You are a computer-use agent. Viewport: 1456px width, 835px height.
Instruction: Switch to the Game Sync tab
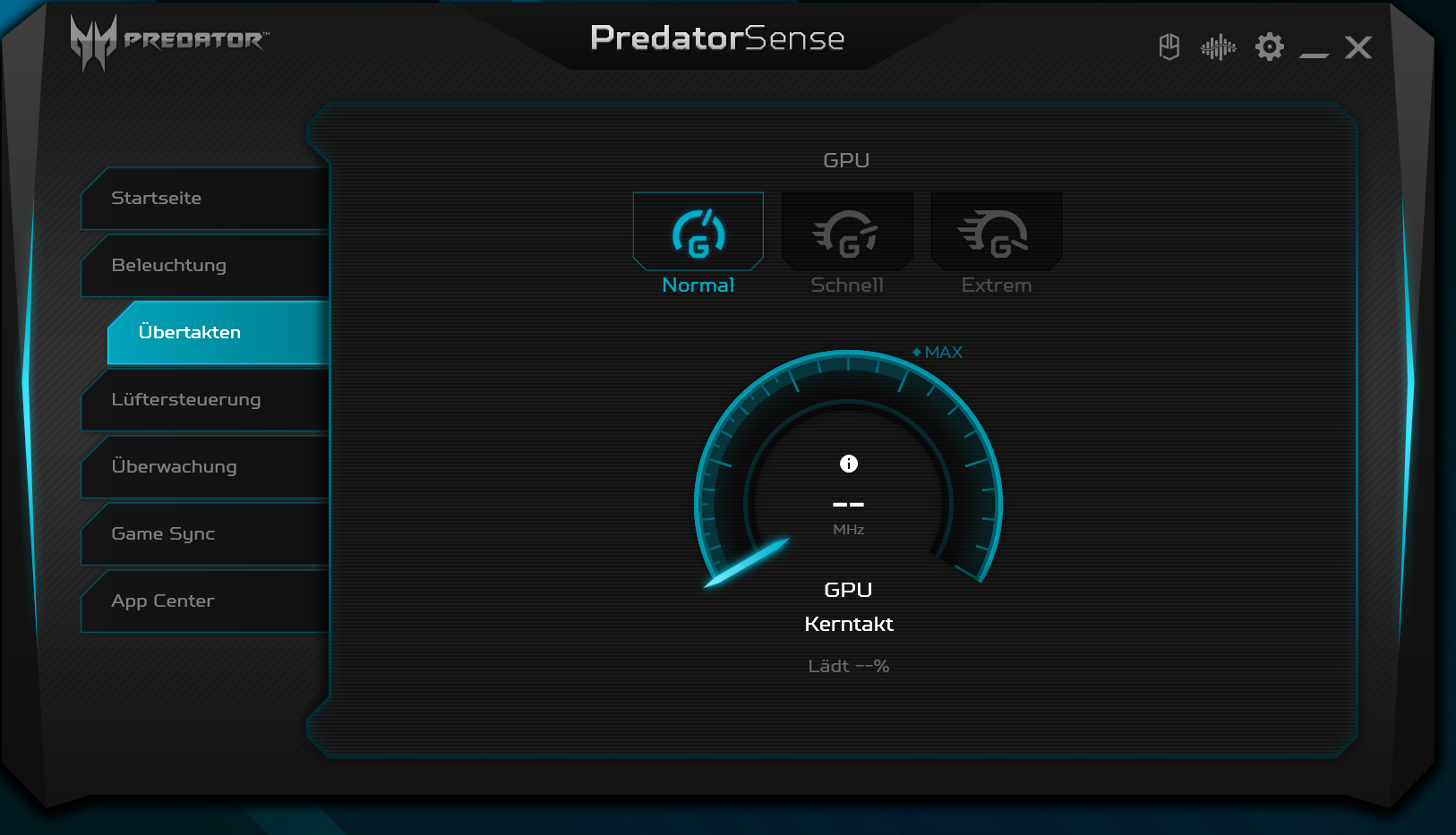[205, 533]
